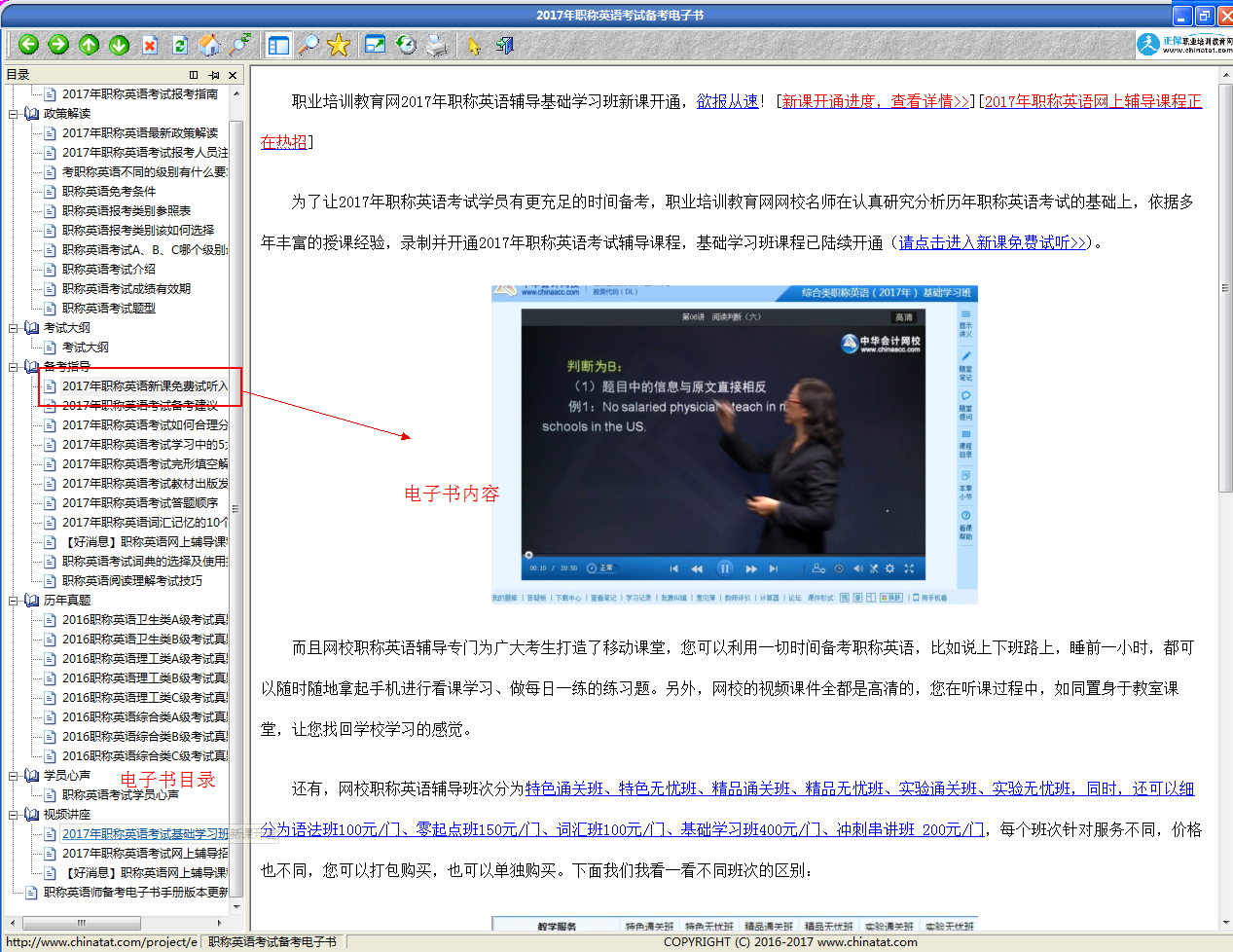
Task: Select 职称英语免考条件 in the contents tree
Action: (x=108, y=192)
